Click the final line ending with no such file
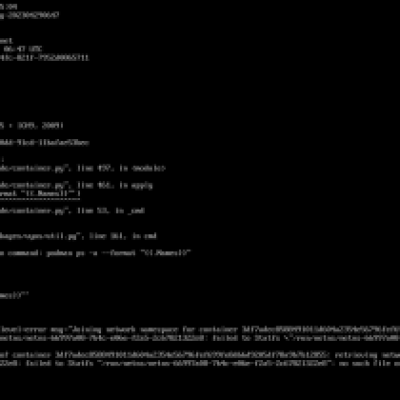This screenshot has height=400, width=400. pyautogui.click(x=200, y=364)
